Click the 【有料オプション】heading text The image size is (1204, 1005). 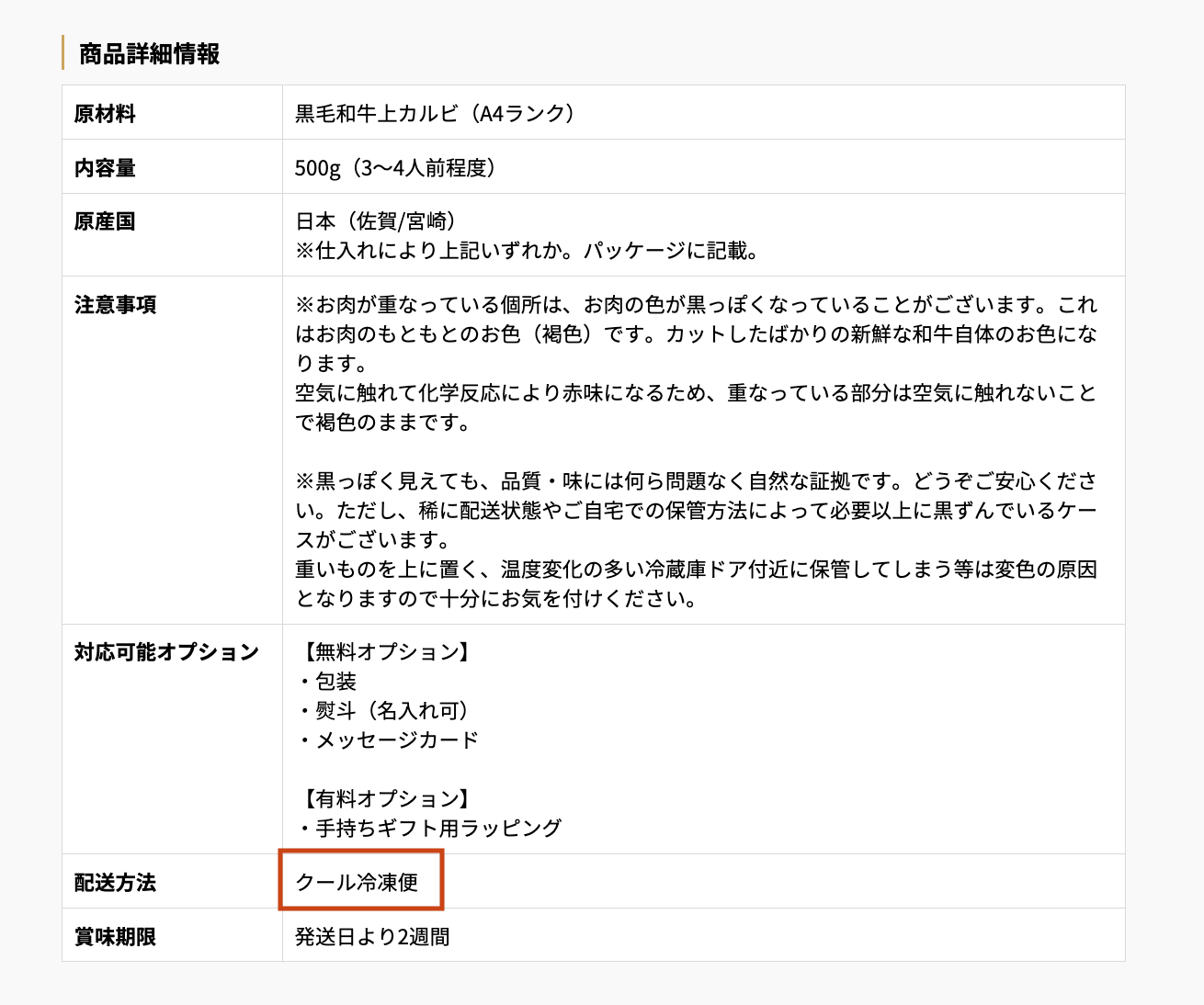pyautogui.click(x=383, y=797)
